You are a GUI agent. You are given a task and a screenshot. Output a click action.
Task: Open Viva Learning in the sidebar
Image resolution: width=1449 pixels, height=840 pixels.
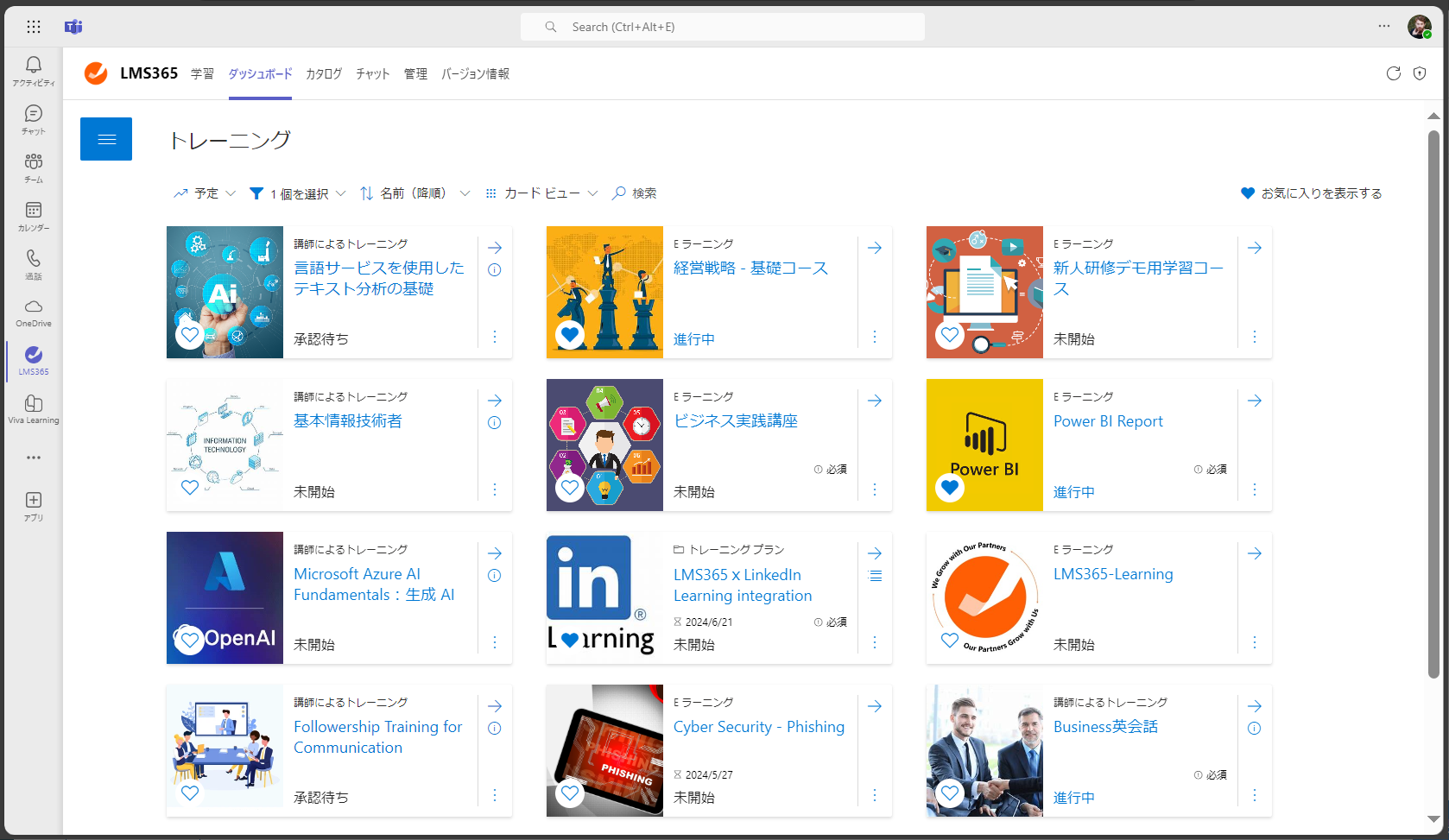[x=34, y=409]
